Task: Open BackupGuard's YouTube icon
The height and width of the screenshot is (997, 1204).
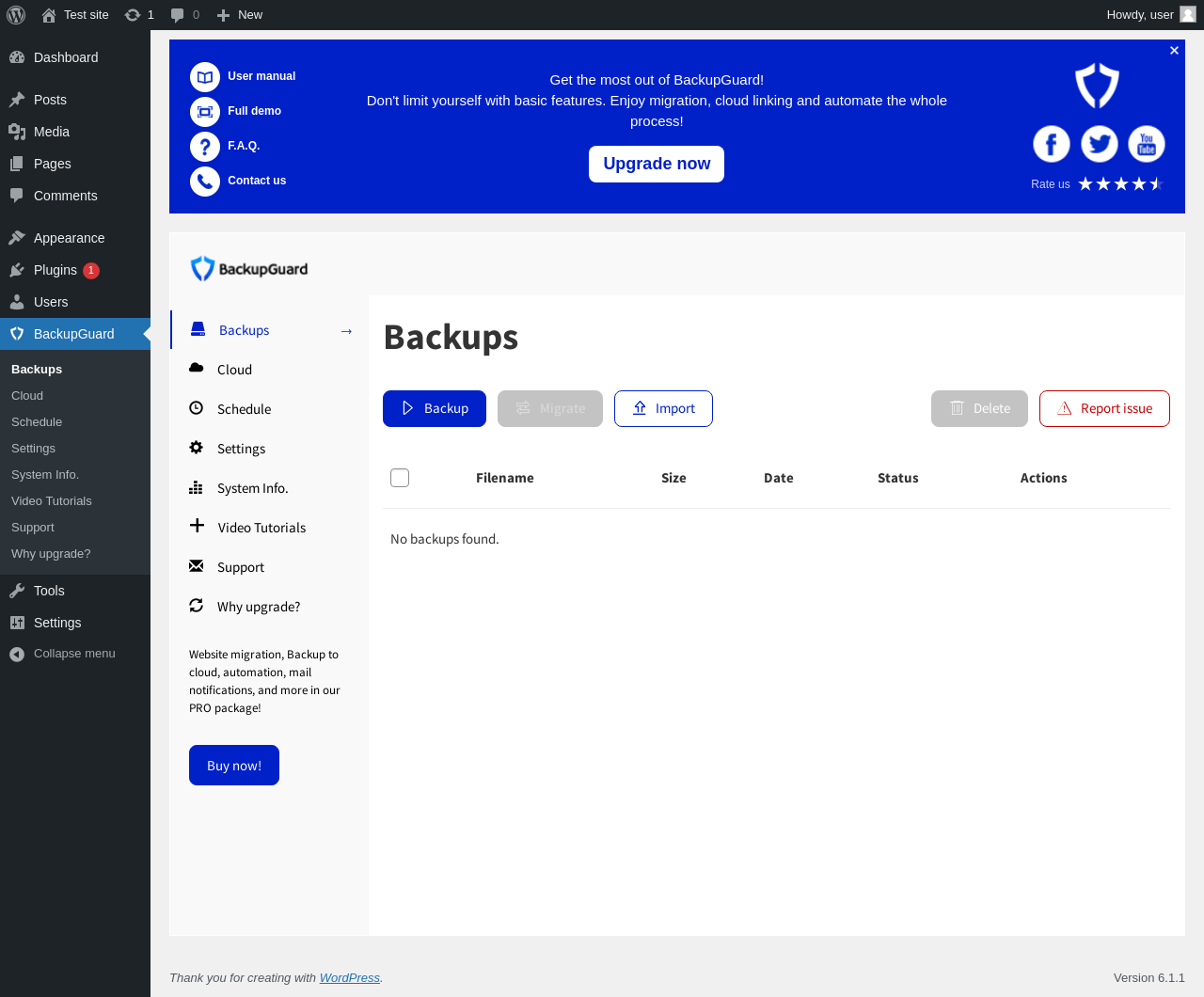Action: tap(1147, 144)
